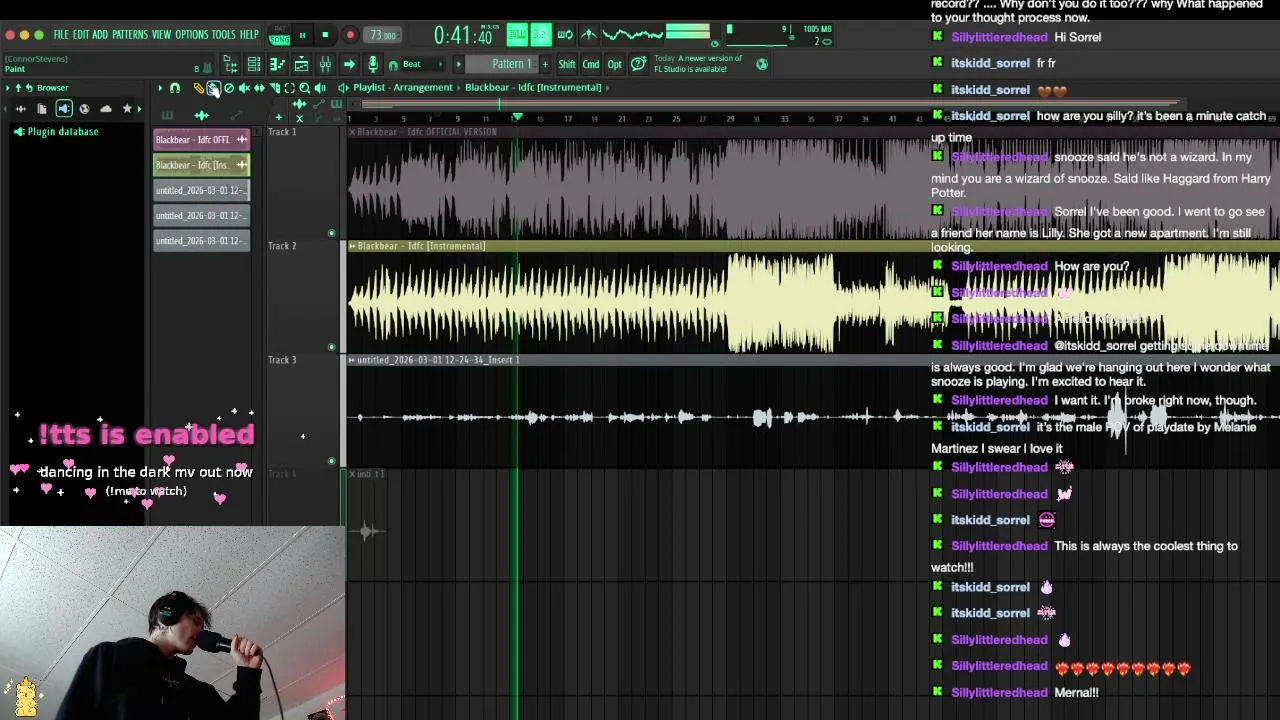The height and width of the screenshot is (720, 1280).
Task: Toggle the playlist snap magnet icon
Action: (175, 88)
